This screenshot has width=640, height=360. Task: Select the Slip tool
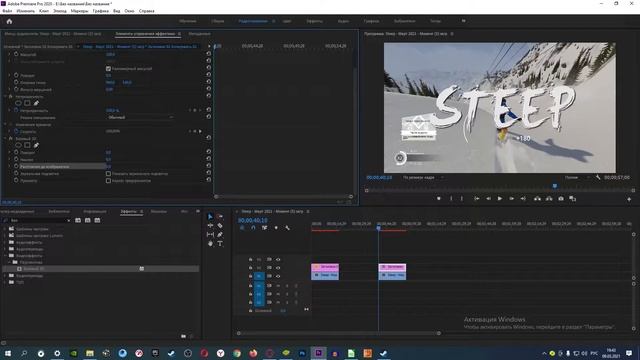210,234
